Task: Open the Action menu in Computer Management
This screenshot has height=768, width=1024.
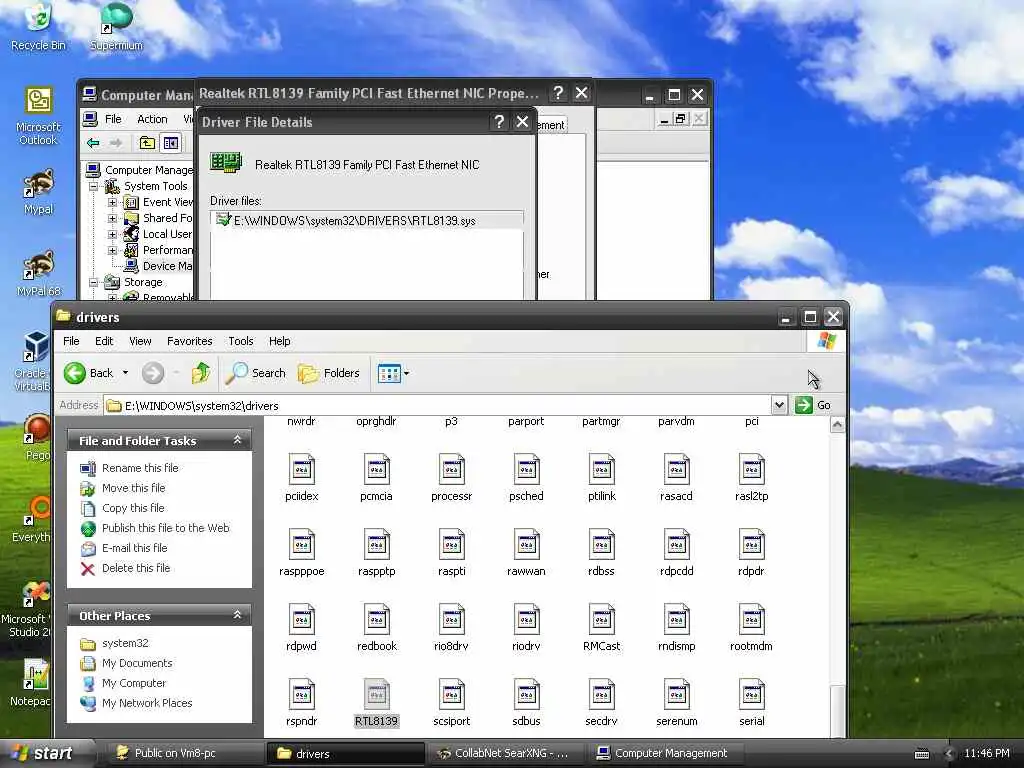Action: [152, 119]
